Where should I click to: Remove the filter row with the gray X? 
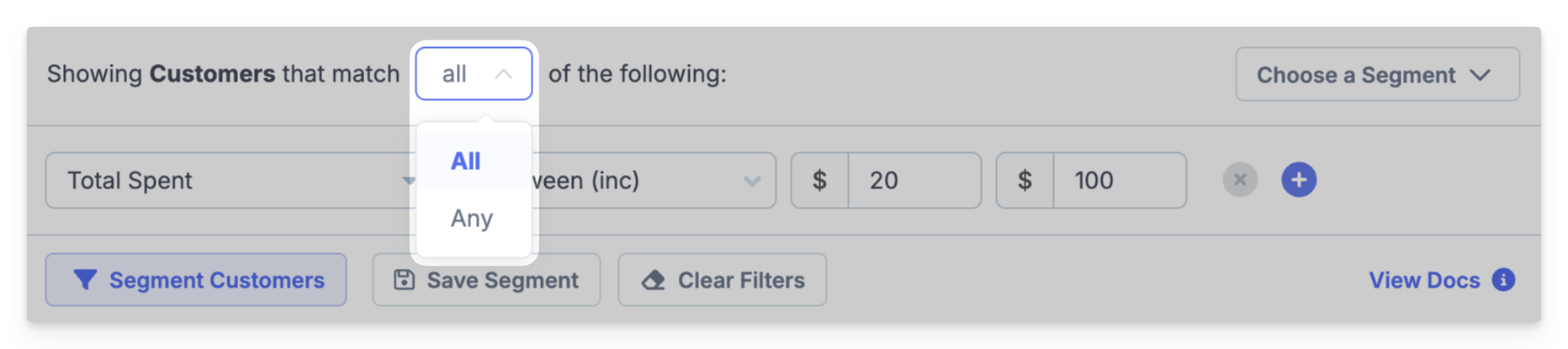[1240, 180]
